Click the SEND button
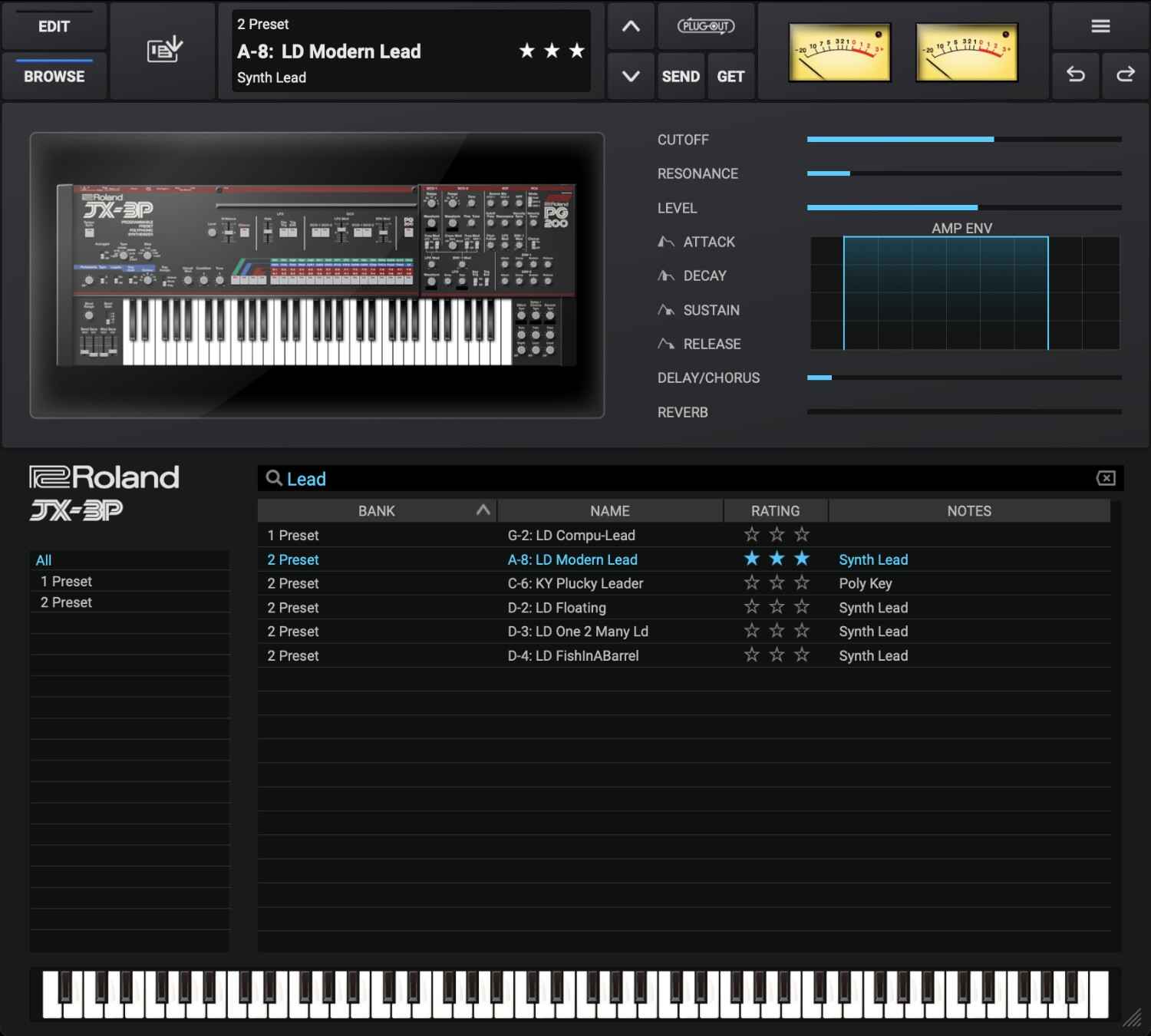1151x1036 pixels. tap(681, 76)
